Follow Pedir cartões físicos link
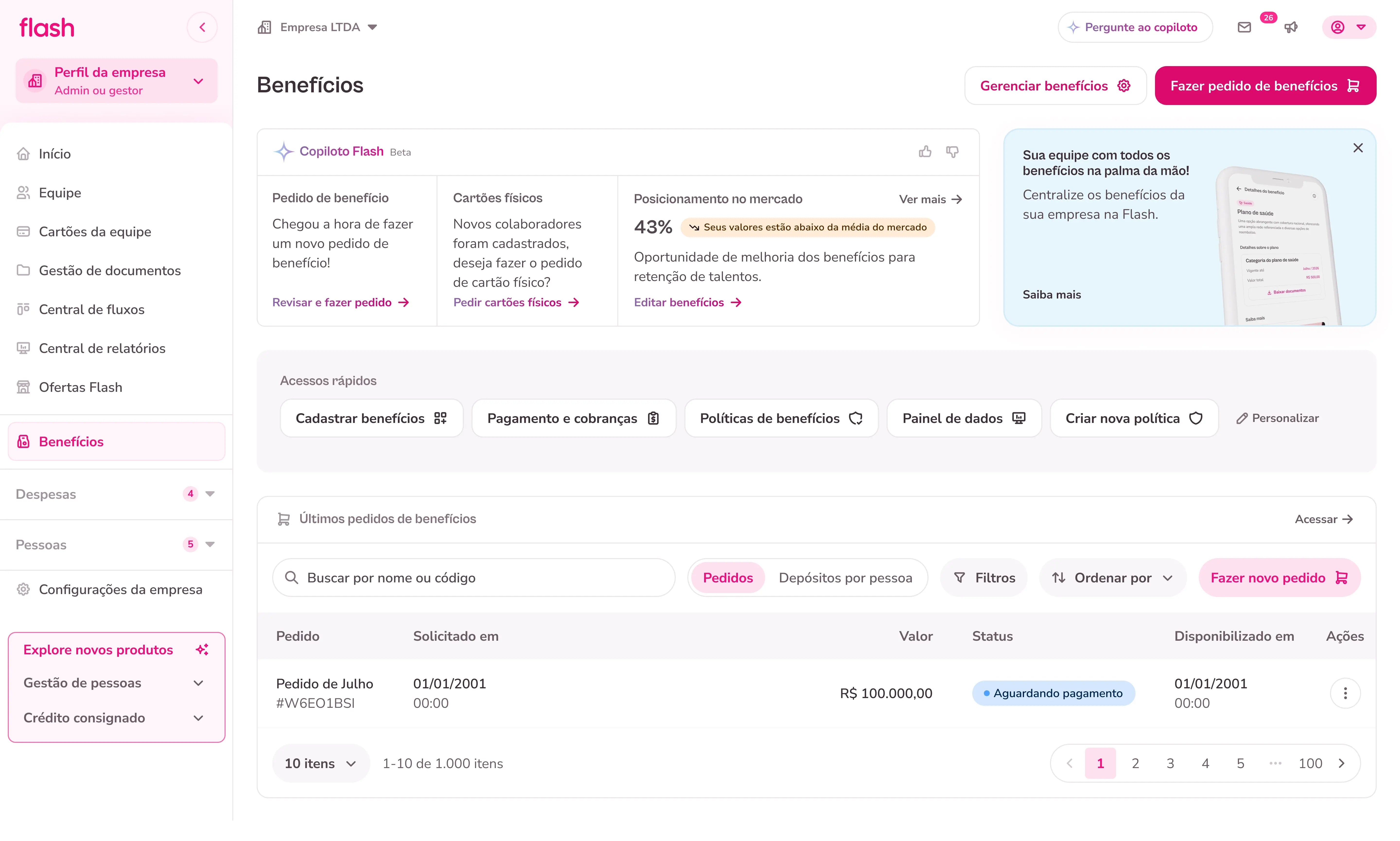The height and width of the screenshot is (841, 1400). coord(516,302)
